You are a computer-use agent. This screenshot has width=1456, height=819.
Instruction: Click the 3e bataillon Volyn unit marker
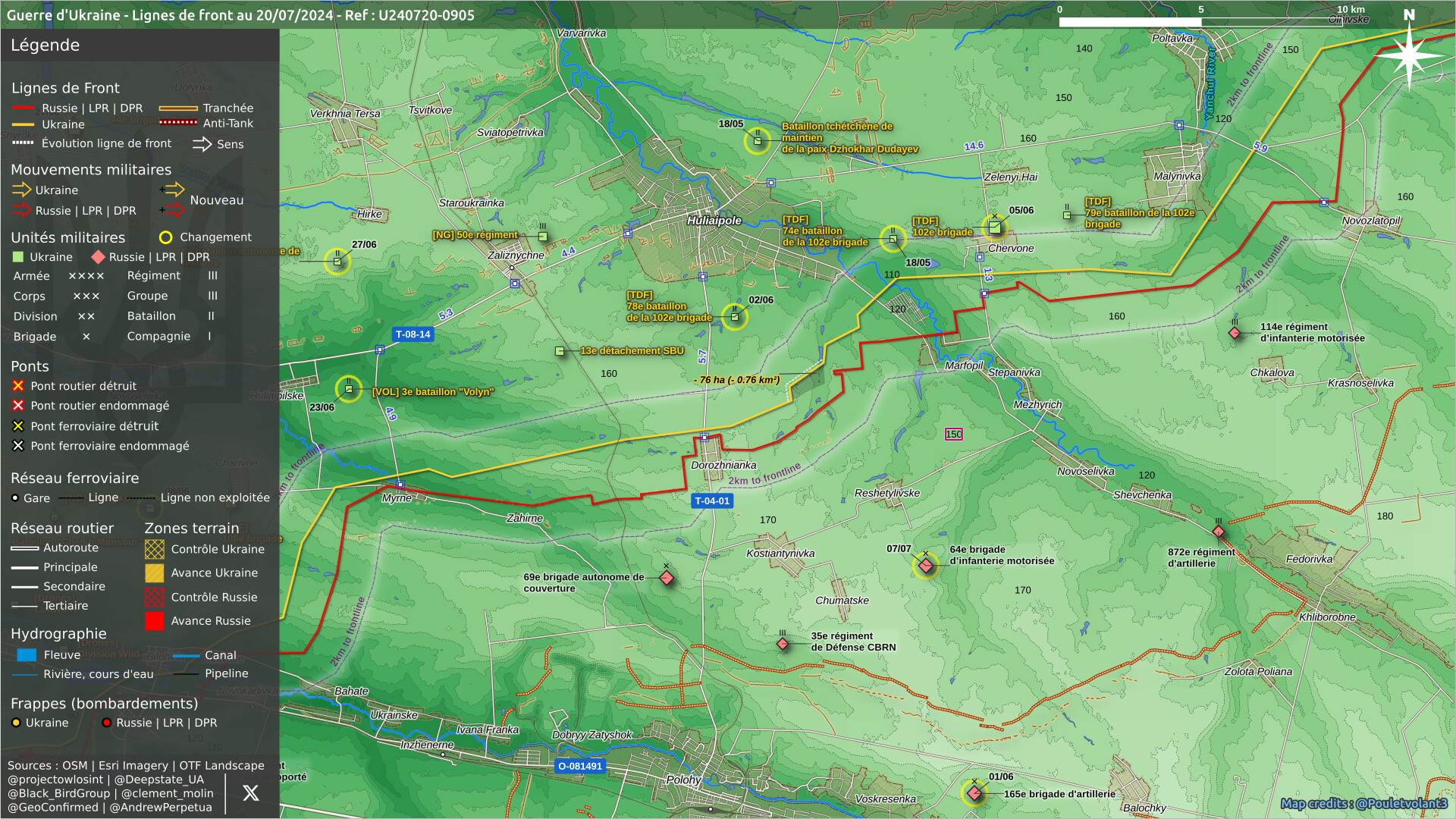pos(349,390)
